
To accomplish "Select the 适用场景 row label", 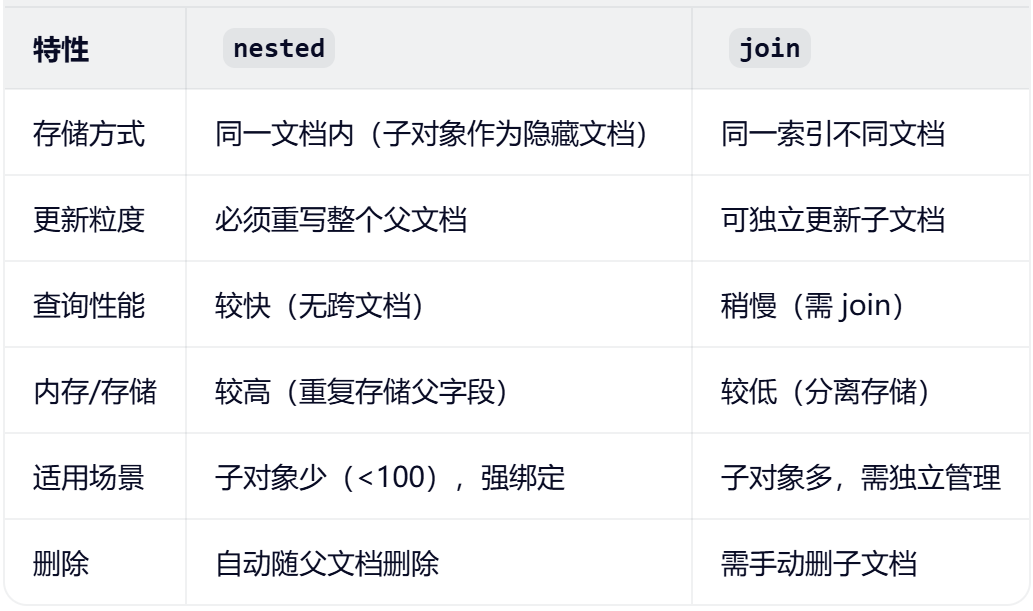I will pos(90,478).
